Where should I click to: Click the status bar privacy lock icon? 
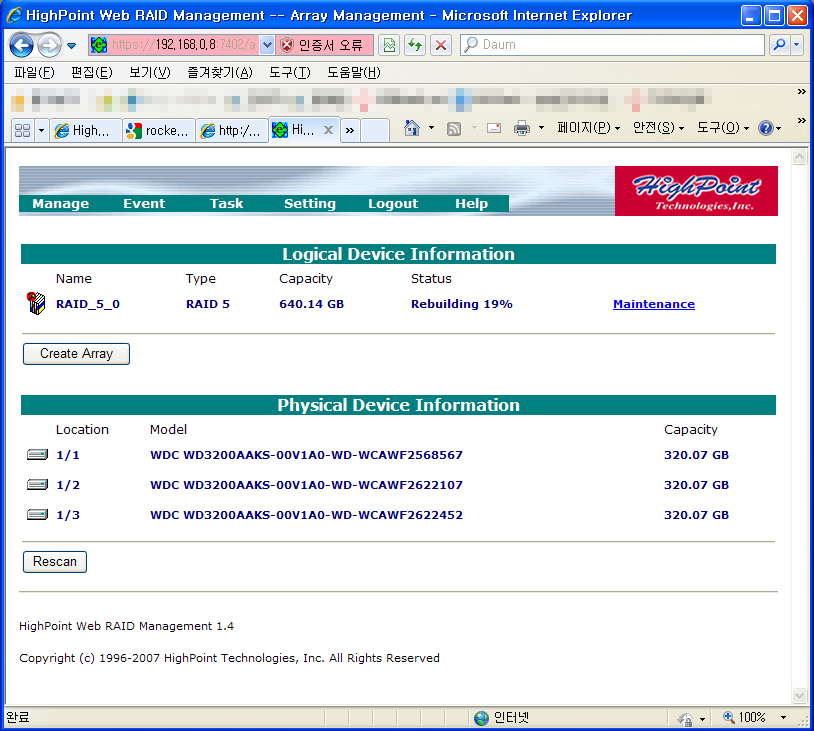[x=685, y=719]
